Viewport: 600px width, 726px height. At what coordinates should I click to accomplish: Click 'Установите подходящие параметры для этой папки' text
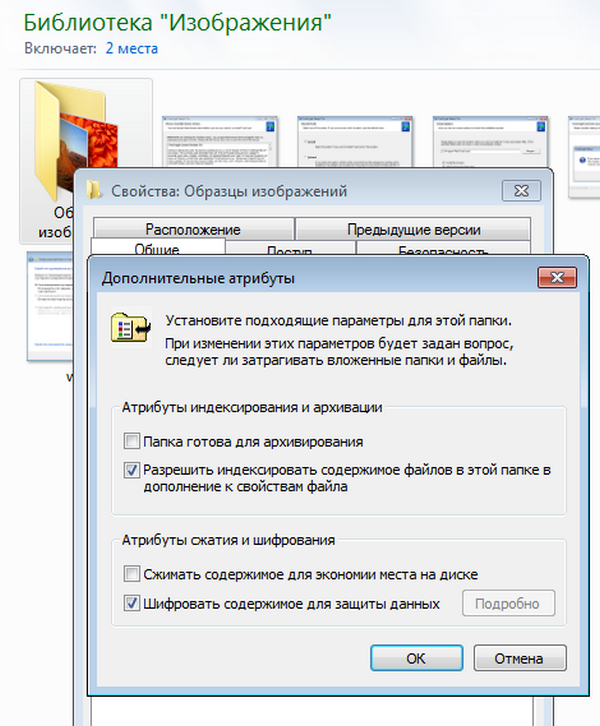pos(338,320)
